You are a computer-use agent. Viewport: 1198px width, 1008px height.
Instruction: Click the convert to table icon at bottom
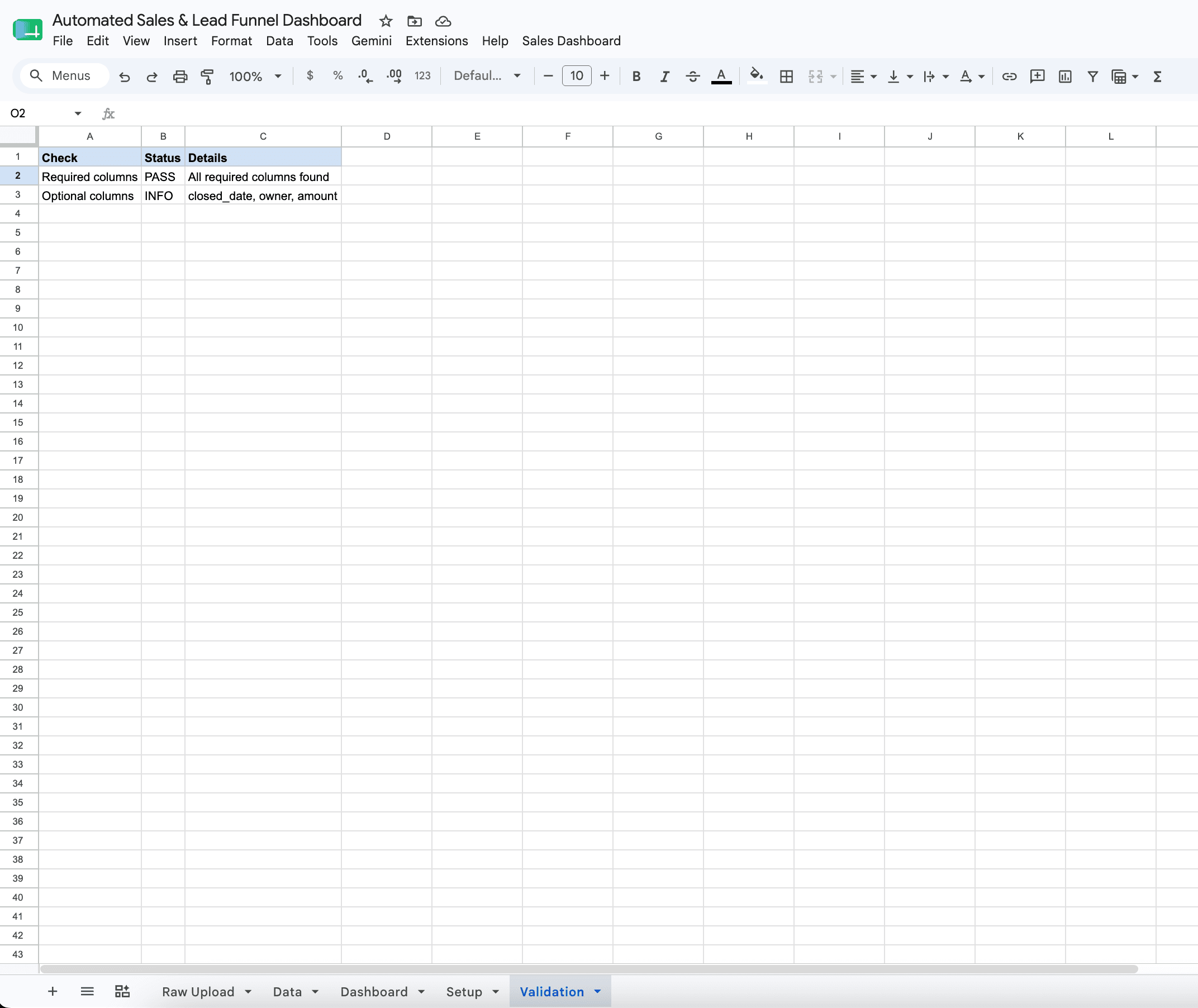[122, 991]
